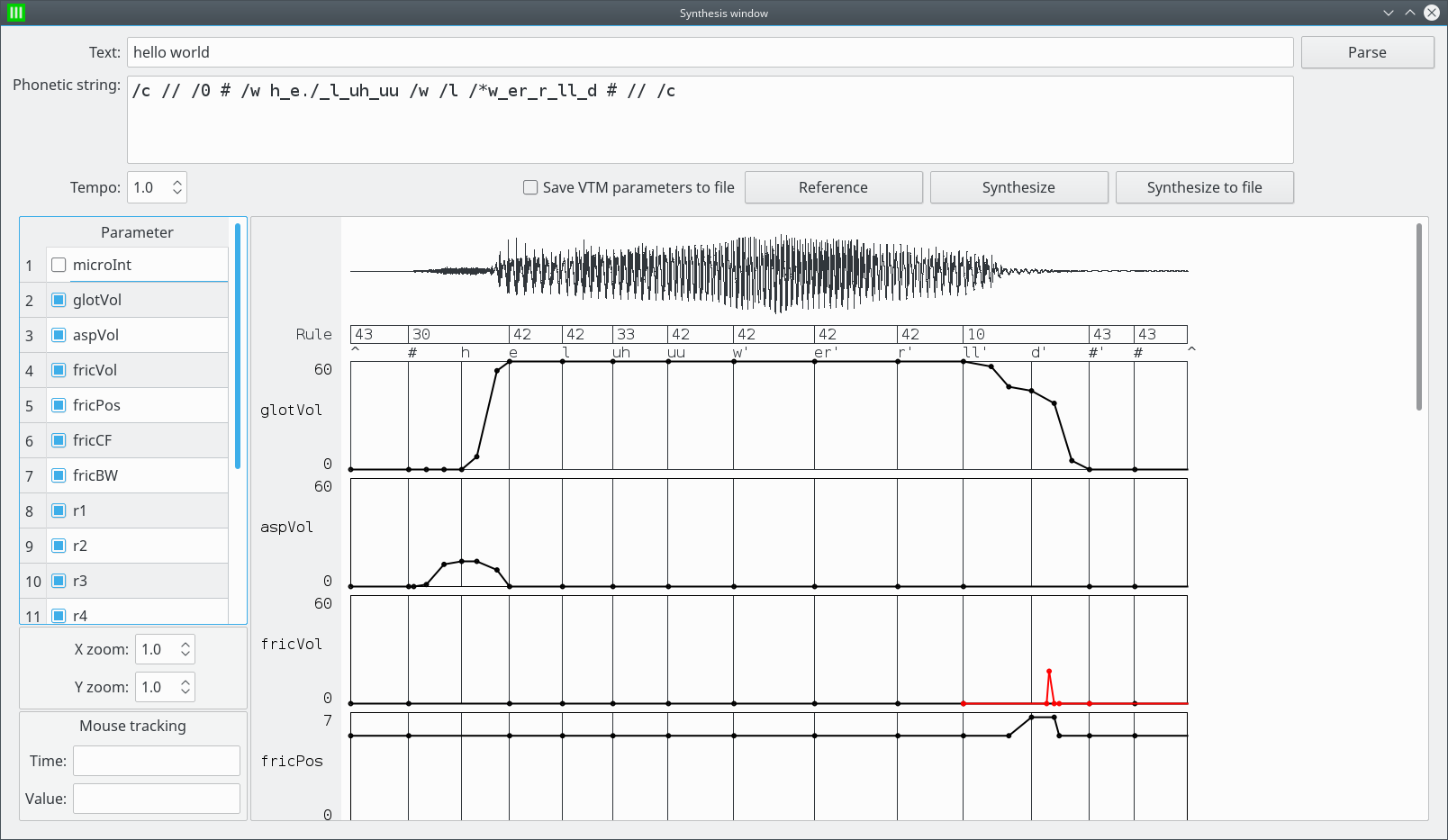Uncheck the fricPos parameter checkbox
The width and height of the screenshot is (1448, 840).
tap(59, 405)
